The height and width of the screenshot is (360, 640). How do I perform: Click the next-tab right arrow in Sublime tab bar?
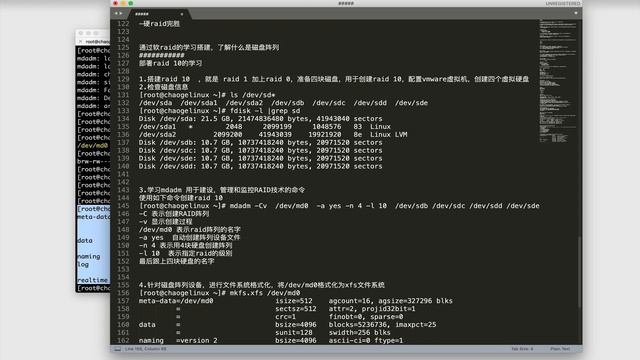pyautogui.click(x=120, y=13)
